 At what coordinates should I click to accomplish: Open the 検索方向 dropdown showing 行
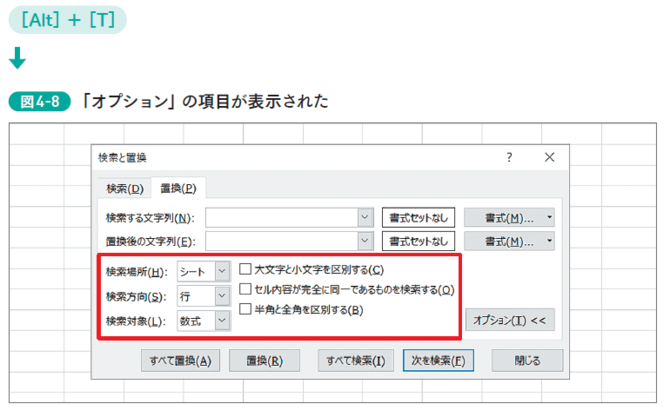222,296
